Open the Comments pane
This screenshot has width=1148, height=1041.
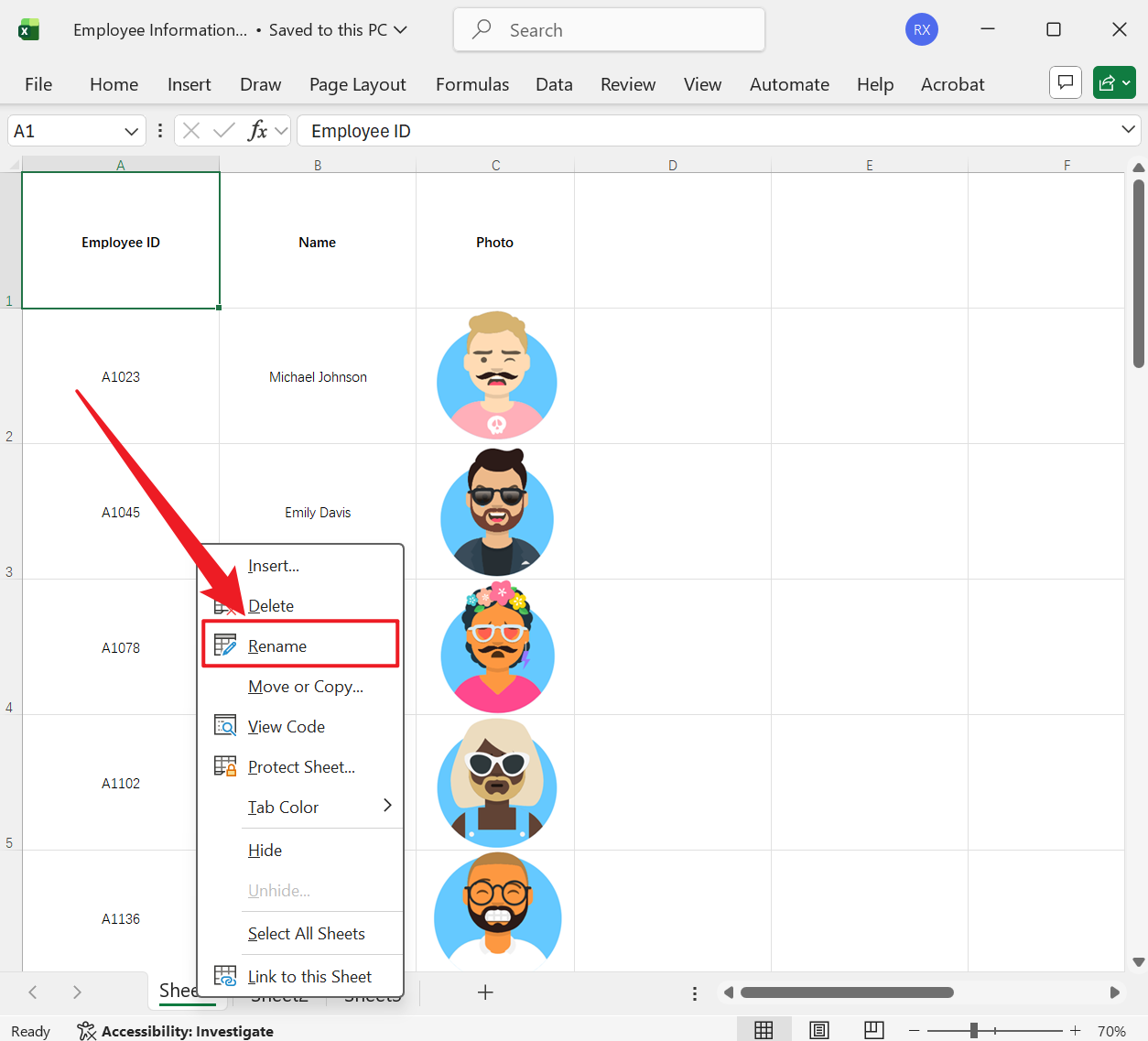pos(1065,82)
